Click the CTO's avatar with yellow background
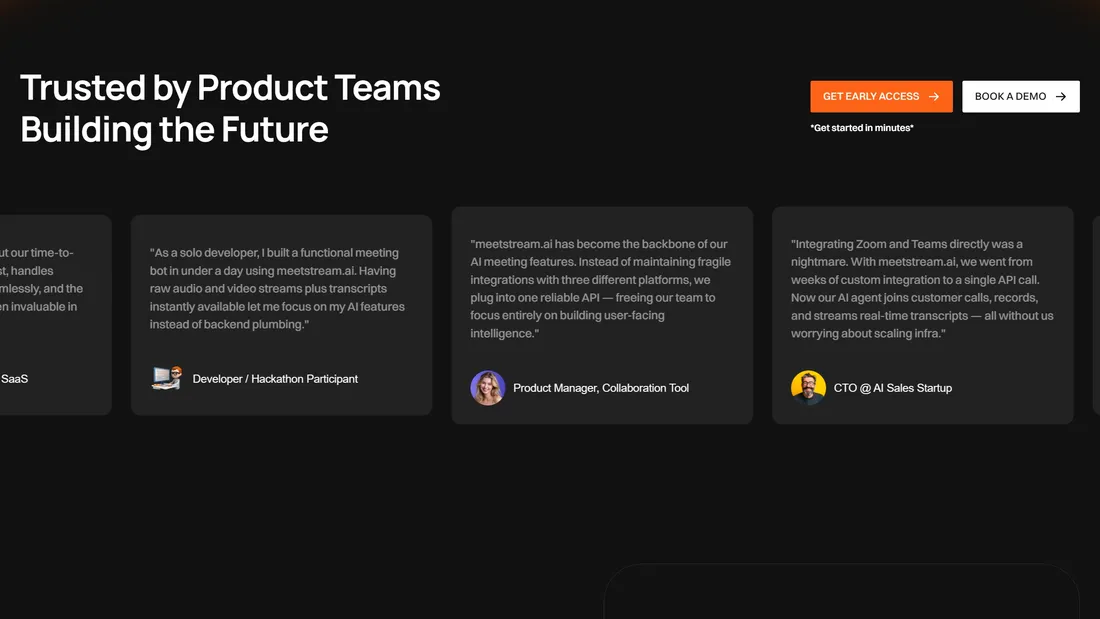The image size is (1100, 619). click(x=808, y=388)
